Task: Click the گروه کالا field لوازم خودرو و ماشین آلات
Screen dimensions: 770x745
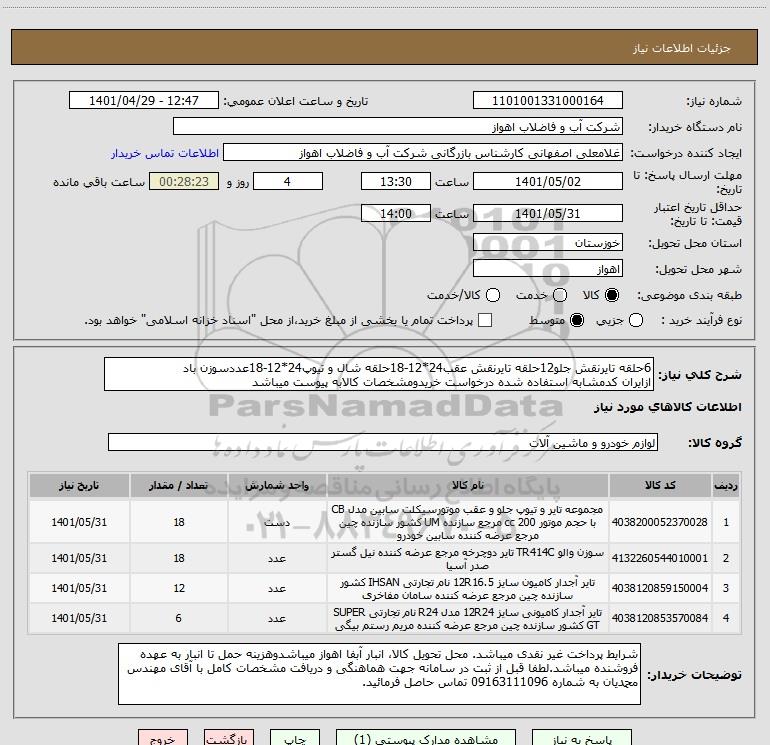Action: (383, 442)
